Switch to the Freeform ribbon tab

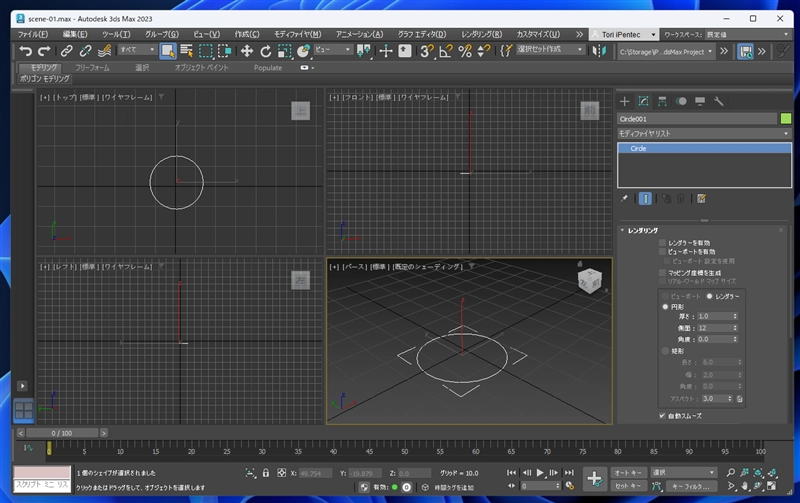pyautogui.click(x=92, y=67)
